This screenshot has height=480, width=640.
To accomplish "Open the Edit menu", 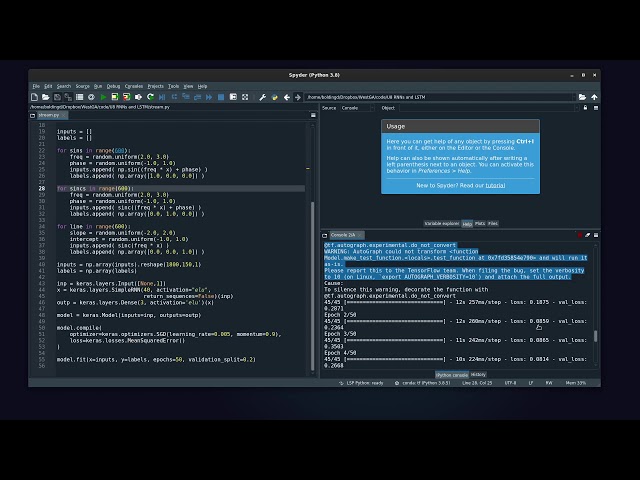I will pos(48,87).
